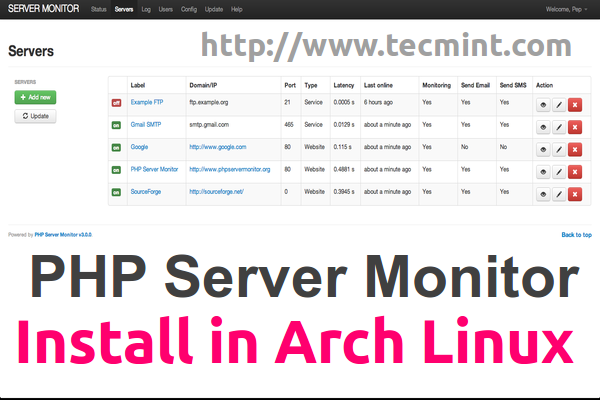Click the 0.0005 s latency value
The height and width of the screenshot is (400, 600).
pos(344,102)
